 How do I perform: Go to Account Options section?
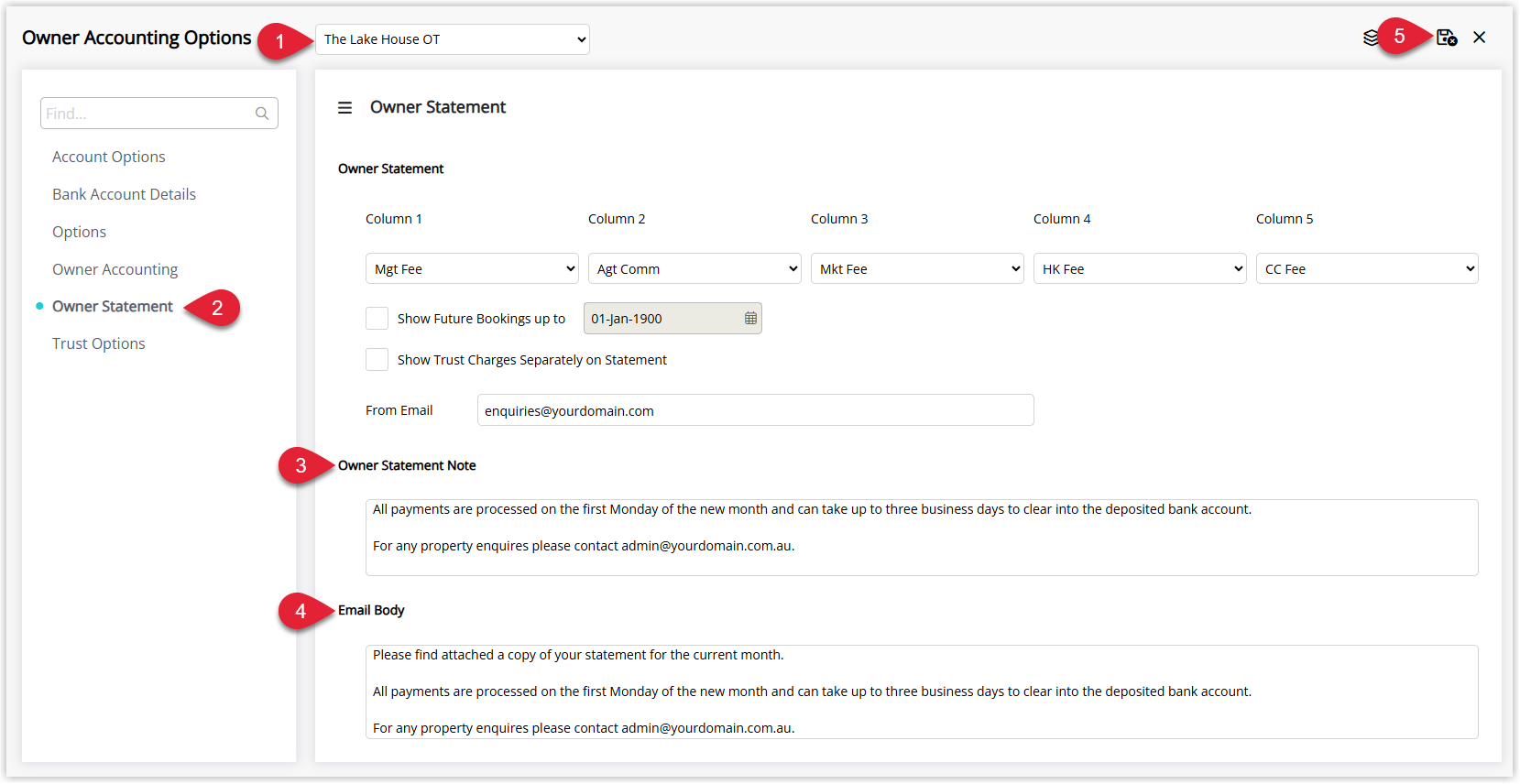point(109,157)
